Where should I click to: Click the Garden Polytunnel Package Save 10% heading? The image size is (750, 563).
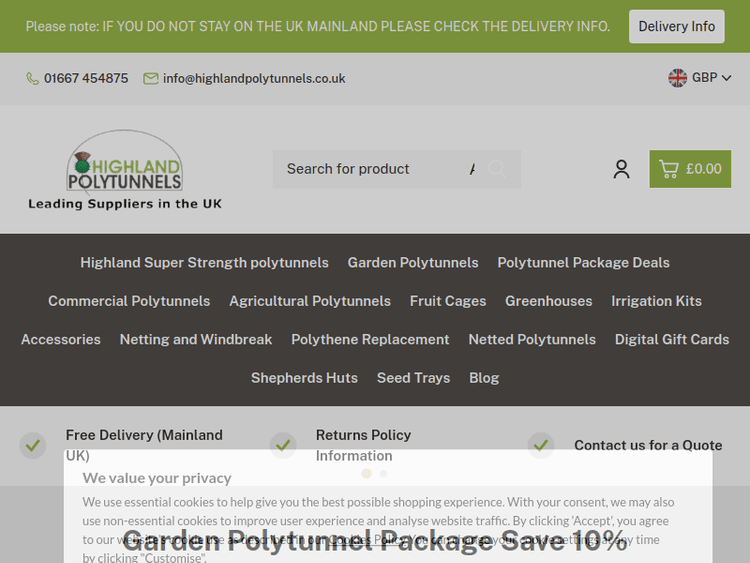pyautogui.click(x=375, y=541)
